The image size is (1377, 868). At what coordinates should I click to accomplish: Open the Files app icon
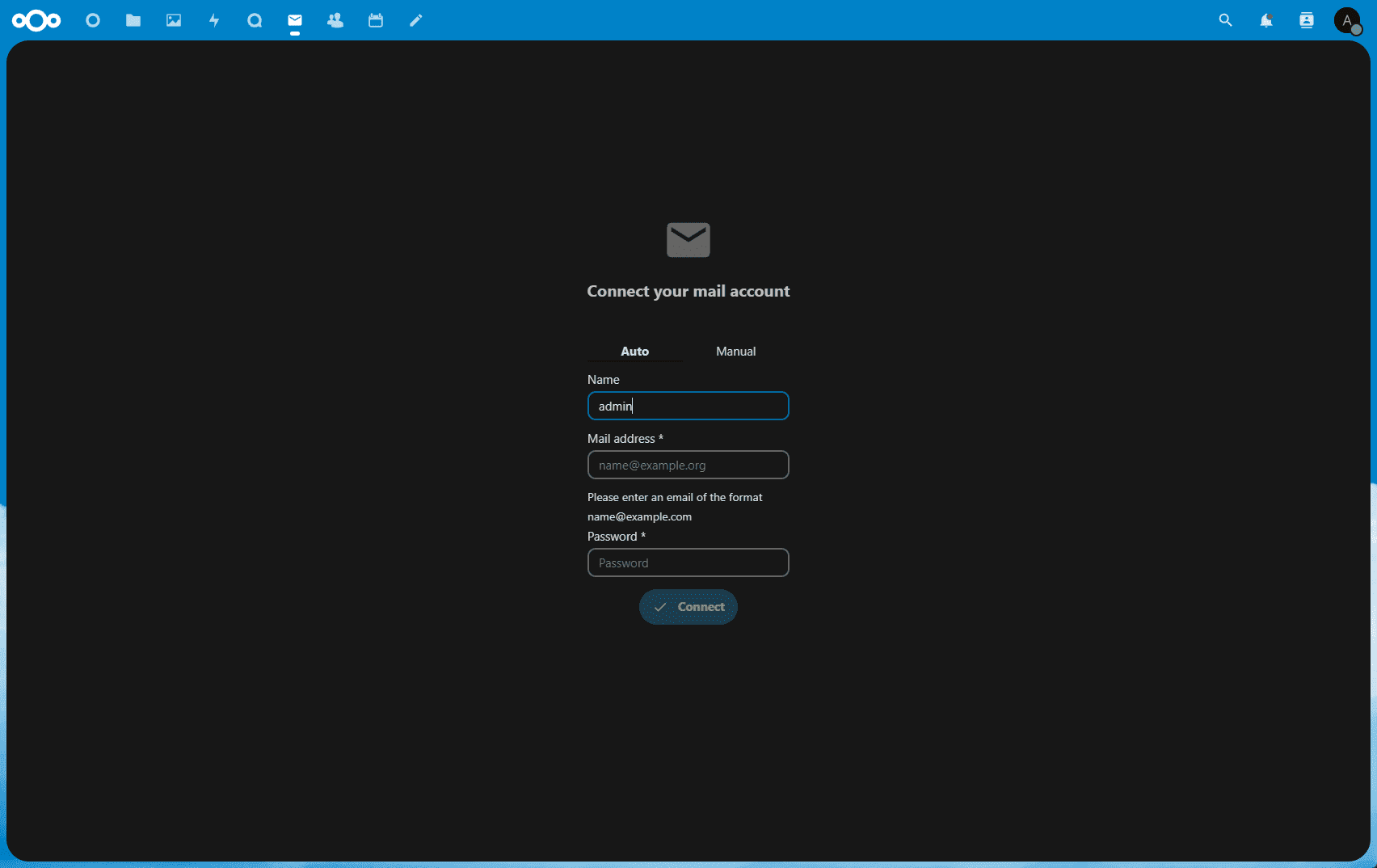[x=133, y=20]
